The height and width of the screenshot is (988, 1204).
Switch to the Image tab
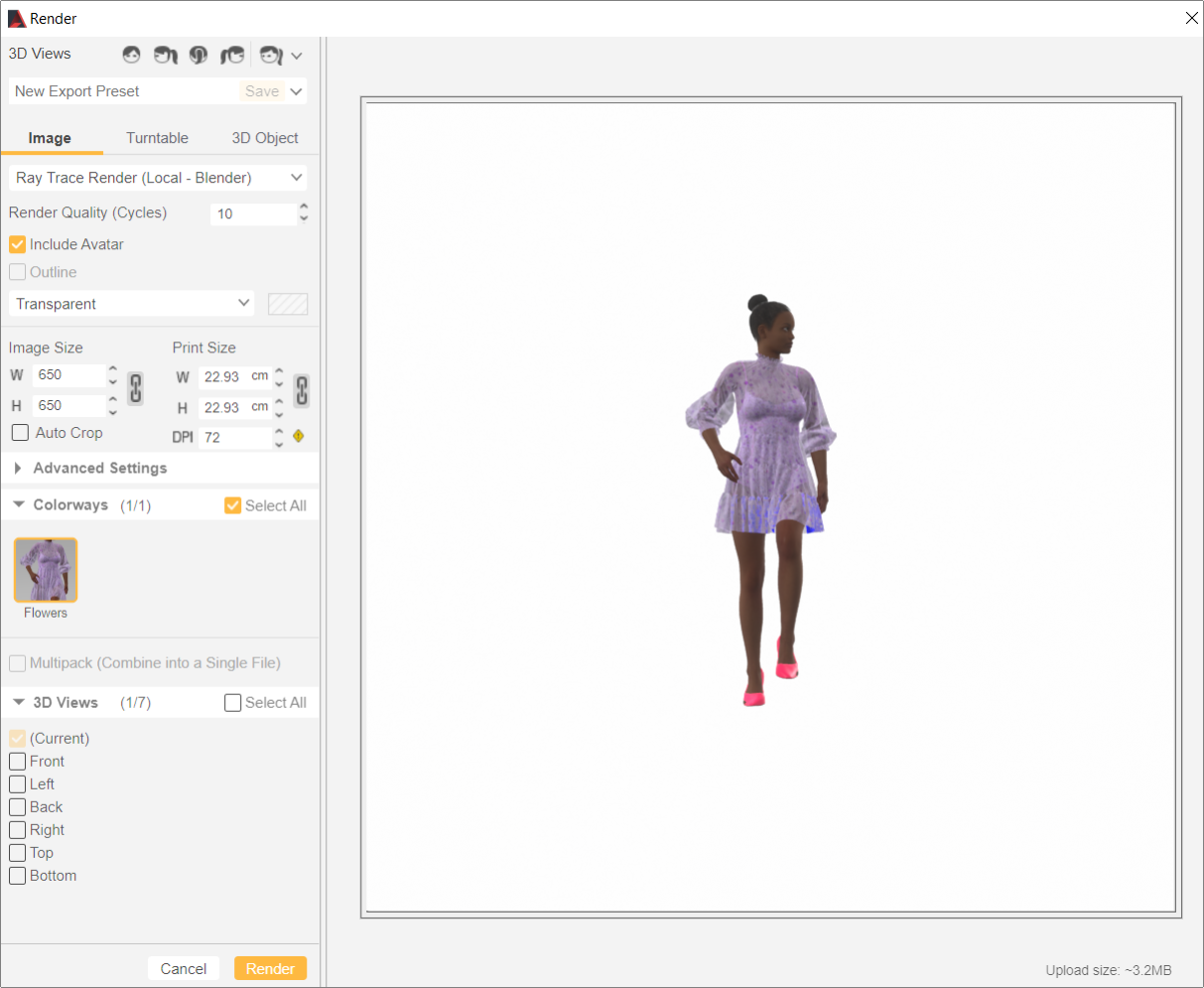click(x=50, y=138)
